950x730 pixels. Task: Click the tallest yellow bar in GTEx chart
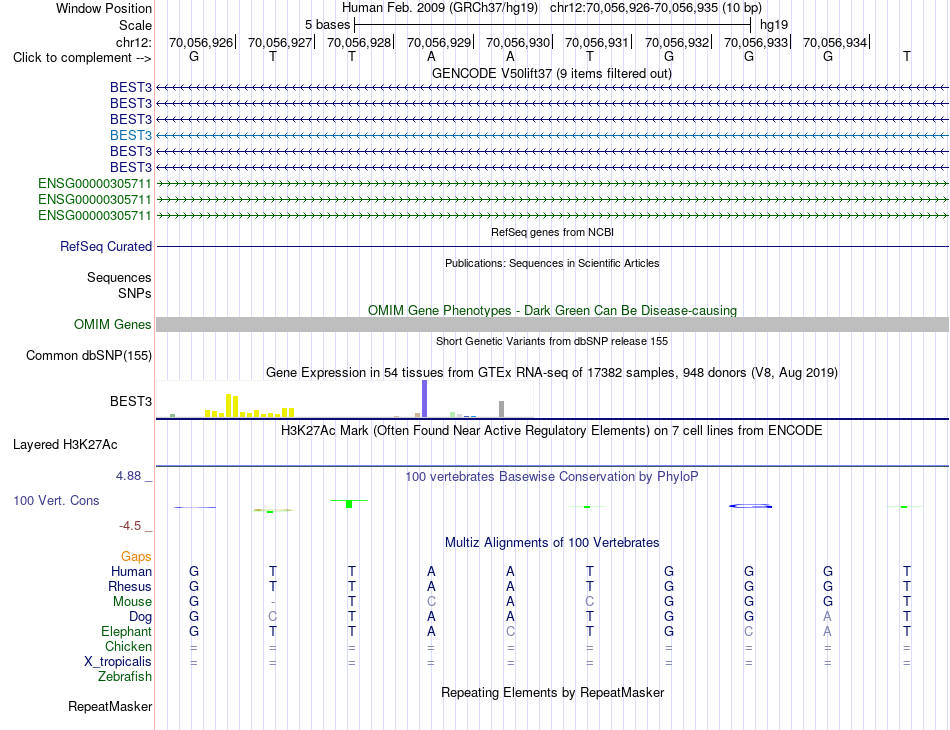(x=228, y=405)
